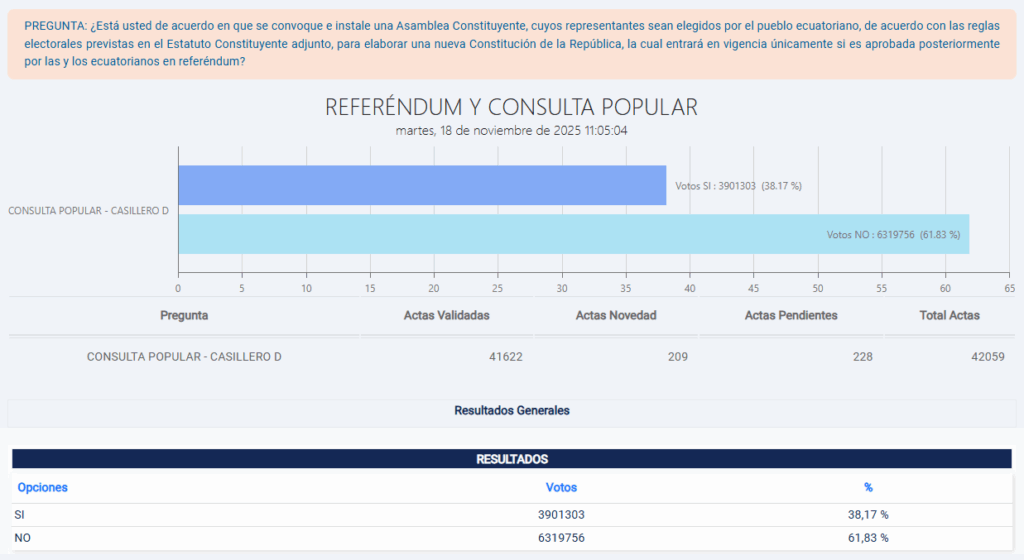
Task: Click the REFERÉNDUM Y CONSULTA POPULAR title
Action: click(511, 107)
